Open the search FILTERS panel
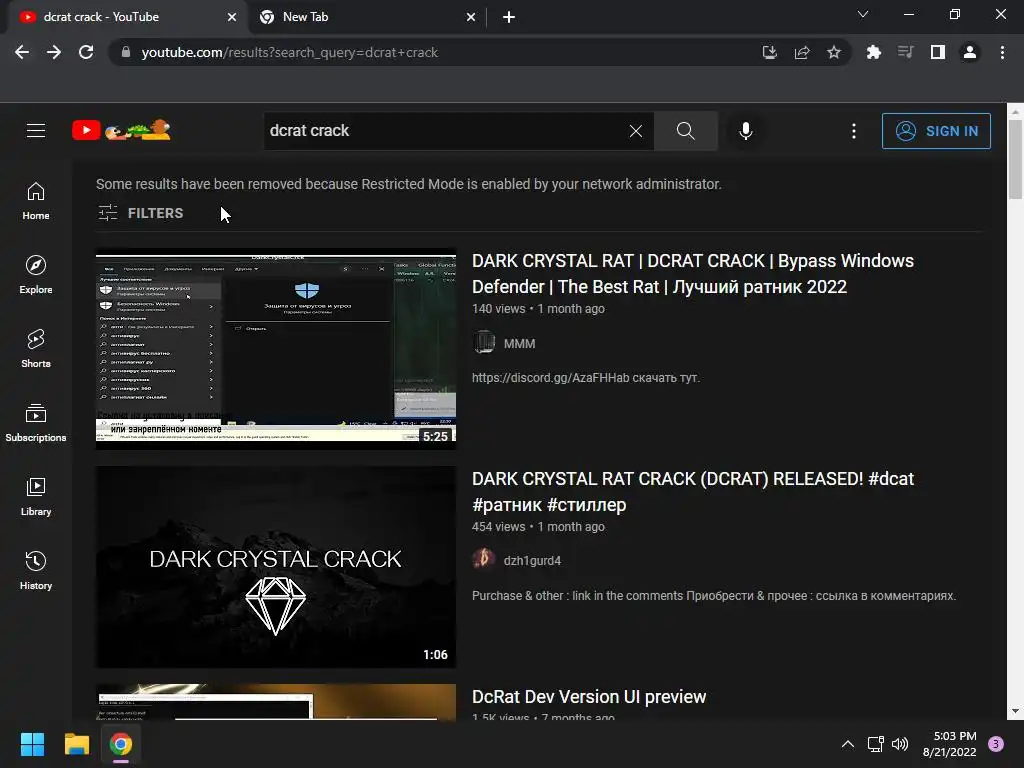The image size is (1024, 768). click(x=140, y=213)
